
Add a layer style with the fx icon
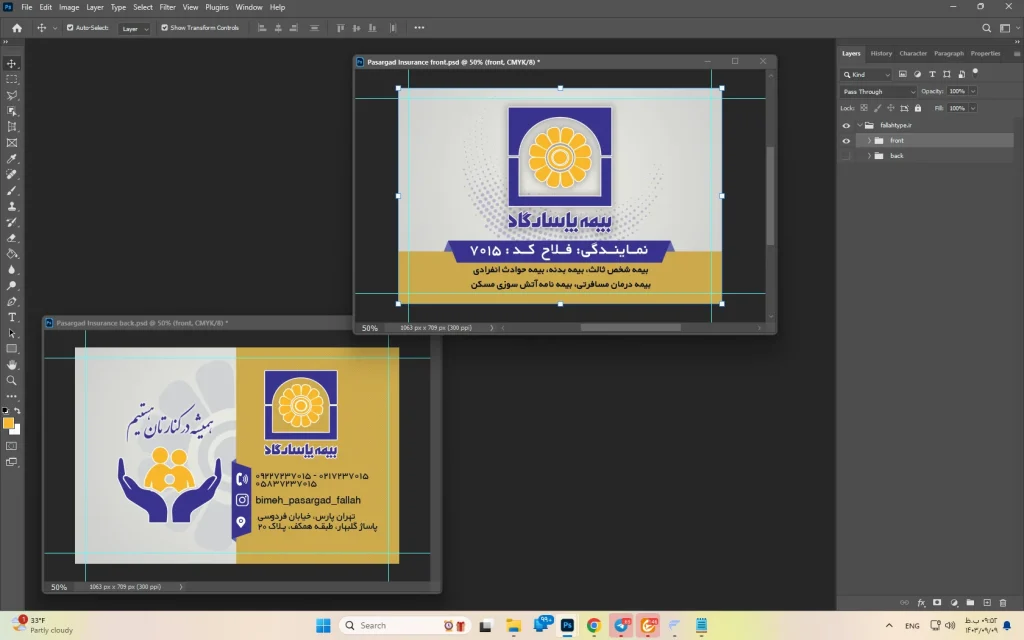[921, 603]
